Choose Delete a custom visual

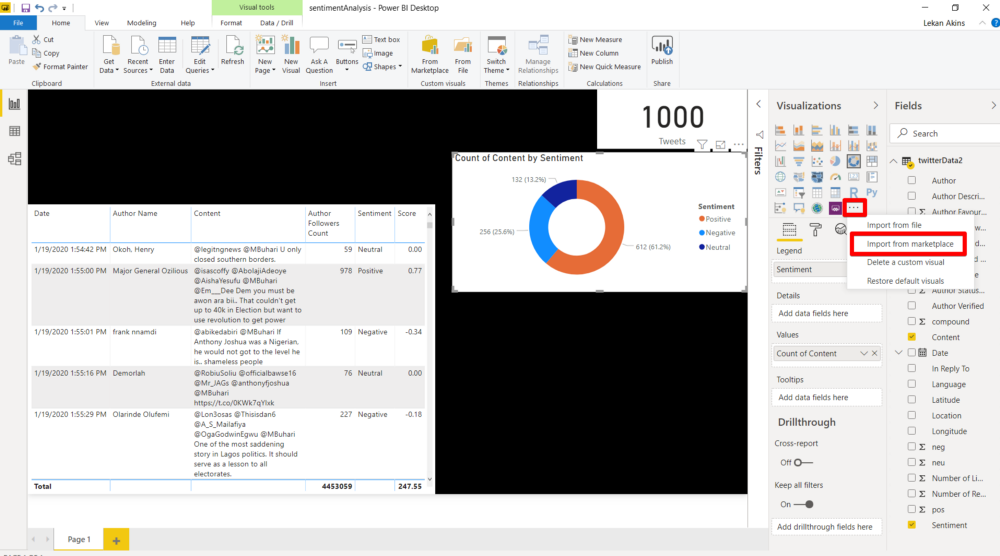tap(905, 262)
